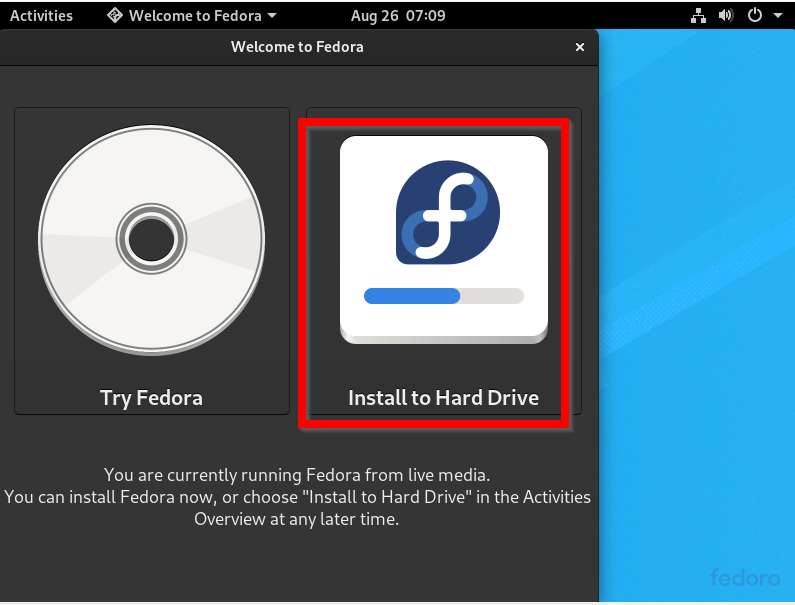Open the network status icon
795x605 pixels.
click(698, 16)
